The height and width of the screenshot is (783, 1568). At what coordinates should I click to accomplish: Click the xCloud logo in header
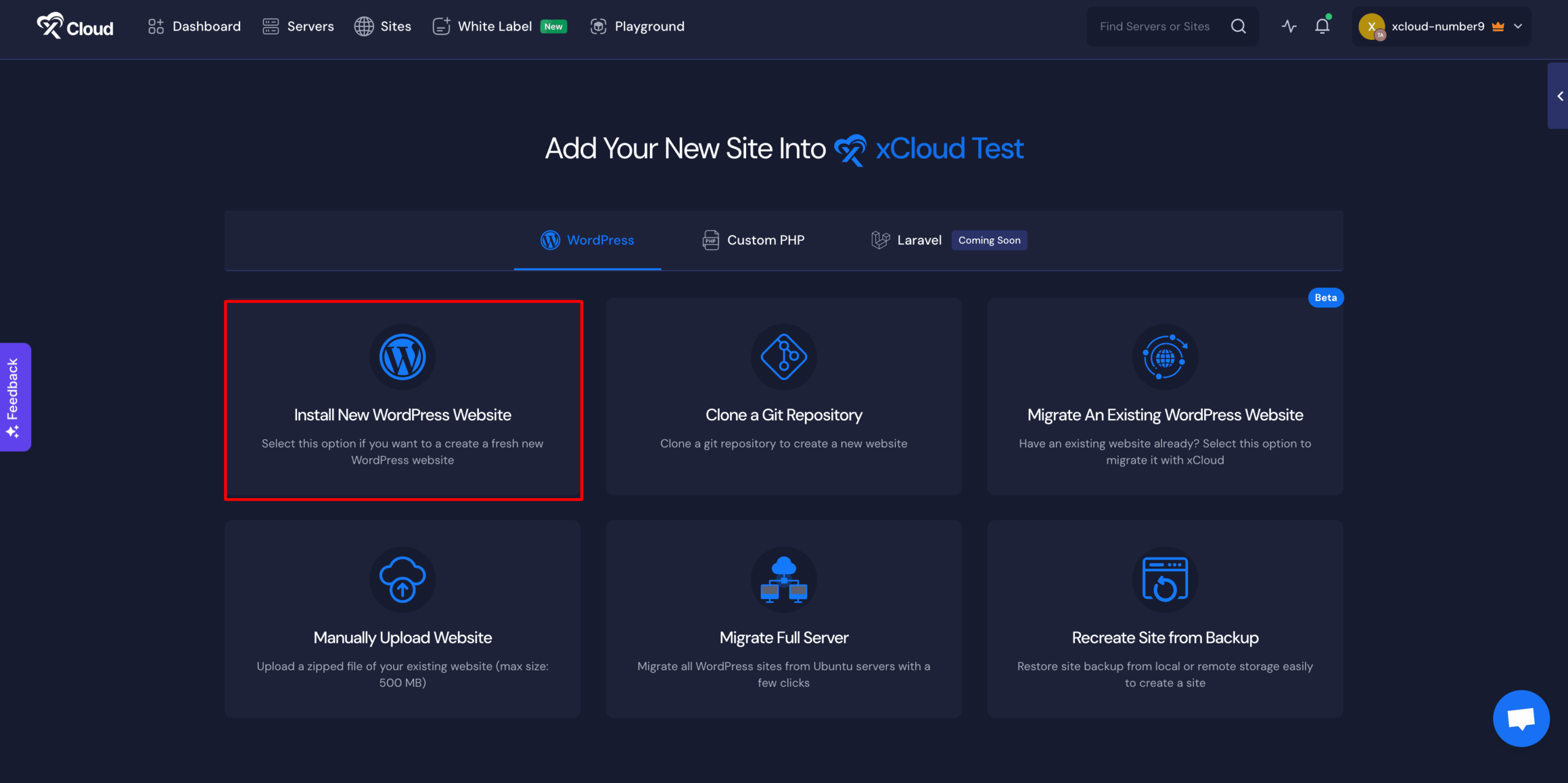point(75,26)
